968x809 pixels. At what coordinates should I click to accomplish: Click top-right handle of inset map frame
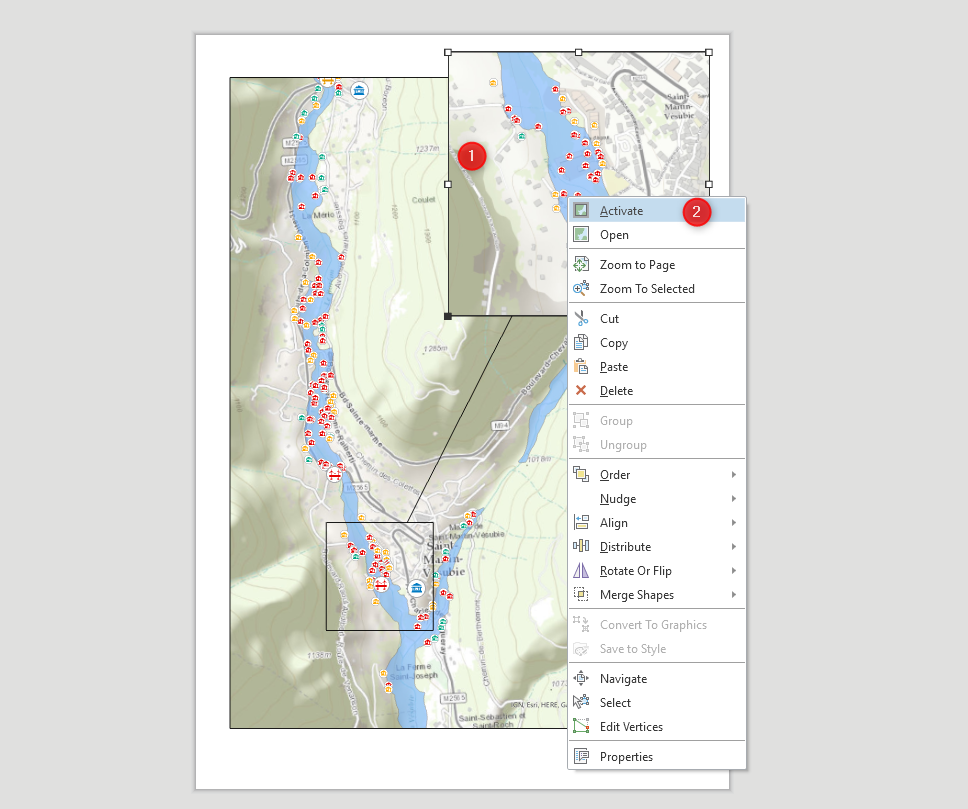pyautogui.click(x=709, y=52)
